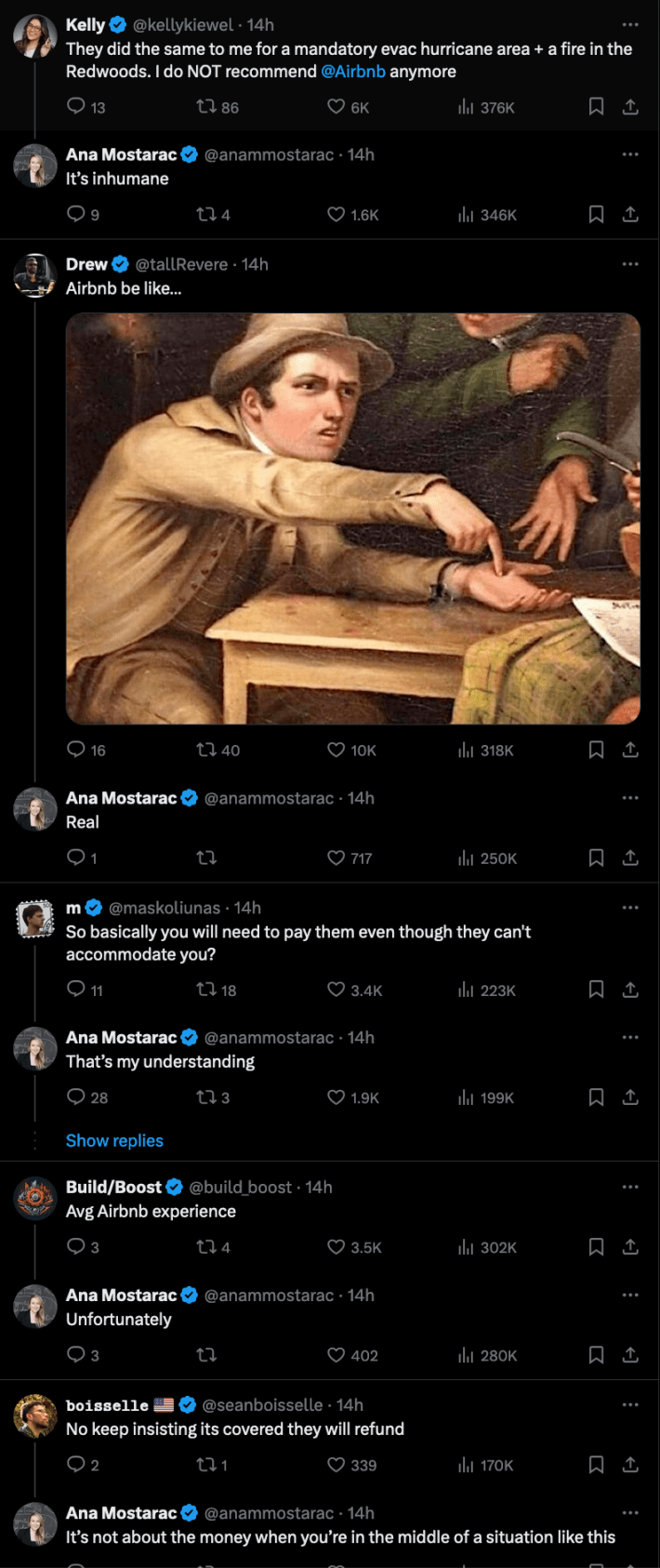Click the Show replies link
660x1568 pixels.
tap(114, 1140)
